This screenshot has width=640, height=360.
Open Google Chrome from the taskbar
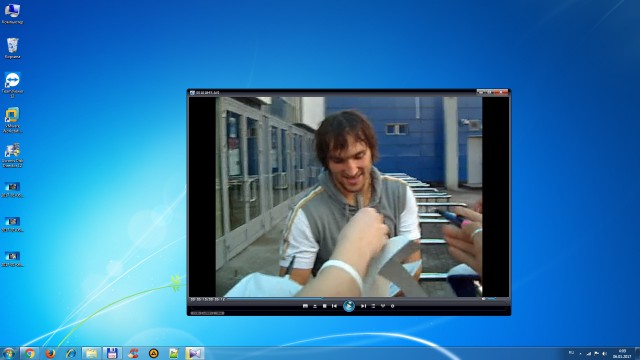pos(29,353)
